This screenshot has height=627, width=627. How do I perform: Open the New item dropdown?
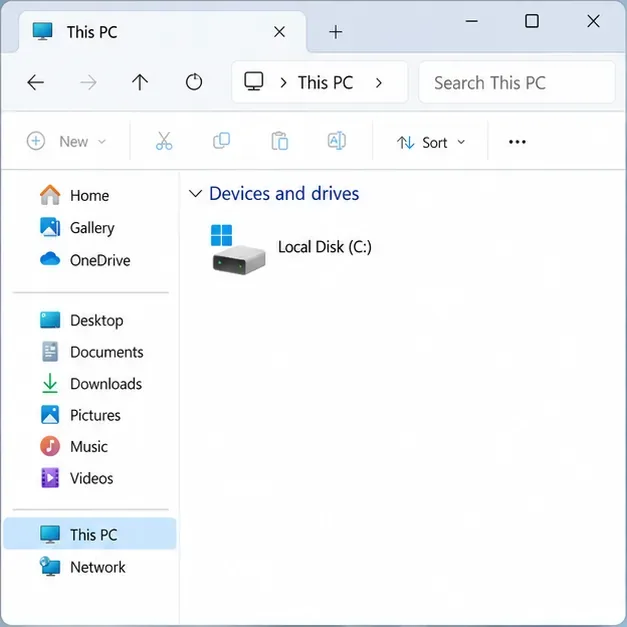(x=66, y=141)
